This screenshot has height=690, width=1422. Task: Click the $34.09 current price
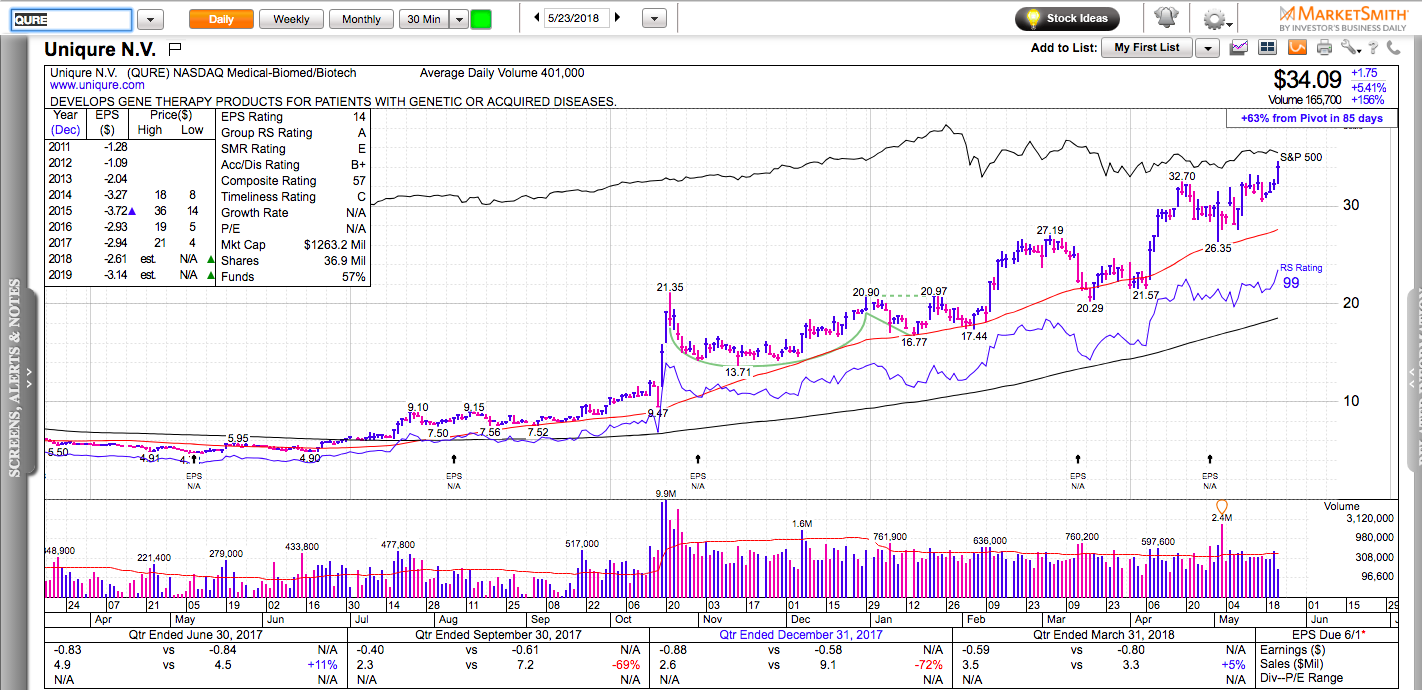(1307, 80)
